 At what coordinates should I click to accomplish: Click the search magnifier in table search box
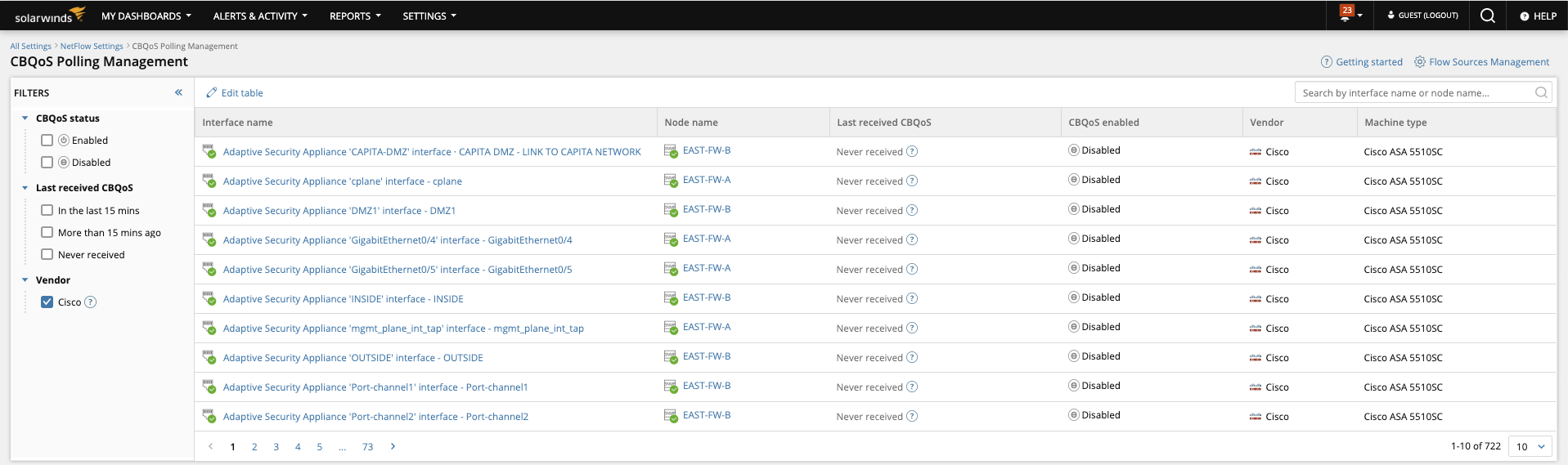pyautogui.click(x=1541, y=92)
